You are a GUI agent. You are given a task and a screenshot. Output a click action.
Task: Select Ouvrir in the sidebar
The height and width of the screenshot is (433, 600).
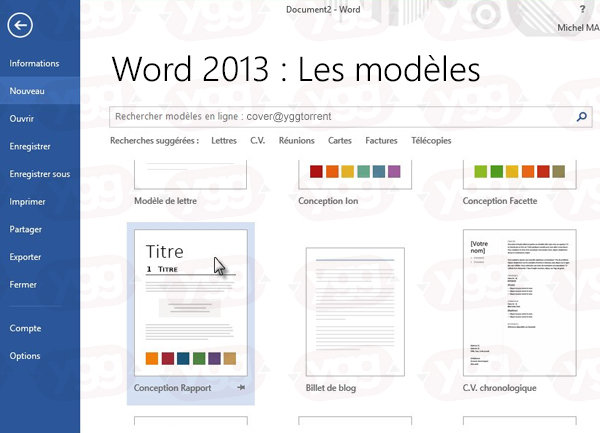pyautogui.click(x=22, y=119)
